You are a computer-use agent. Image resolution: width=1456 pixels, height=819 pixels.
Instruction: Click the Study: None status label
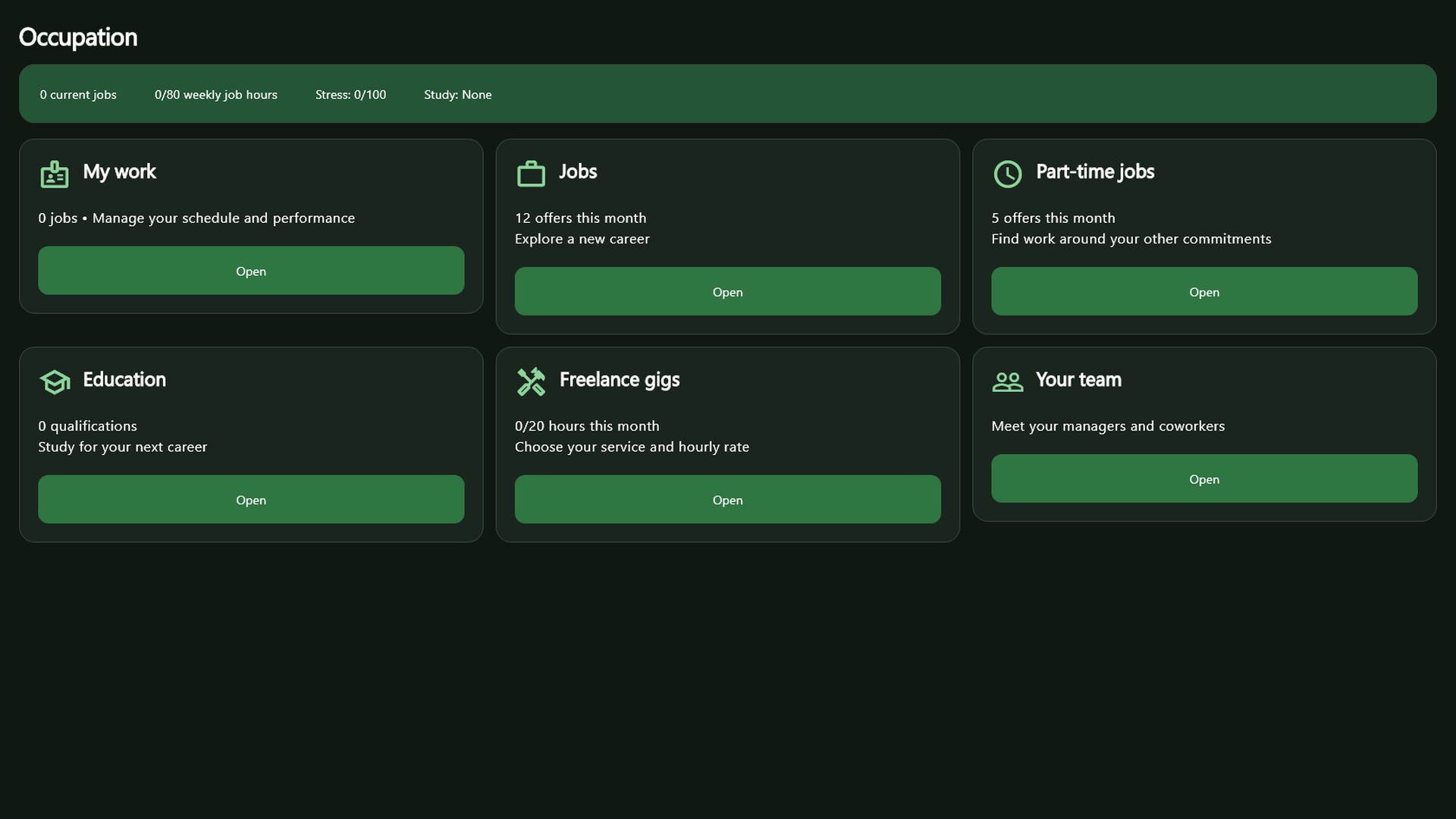457,95
